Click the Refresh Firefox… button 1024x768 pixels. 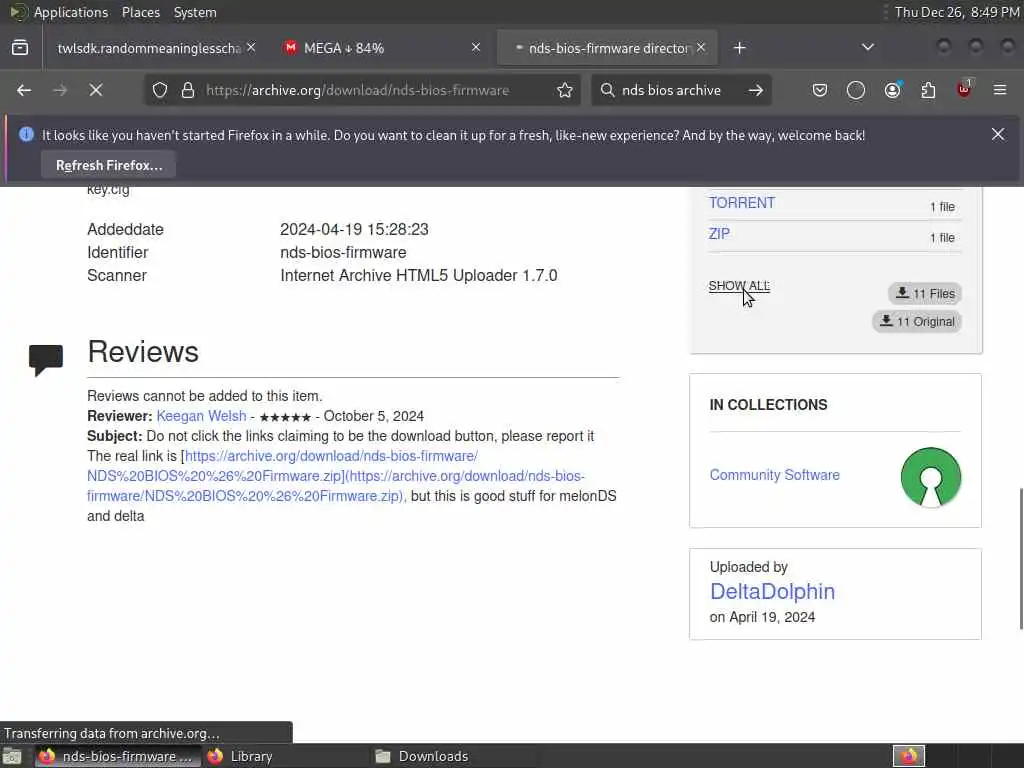(x=109, y=165)
